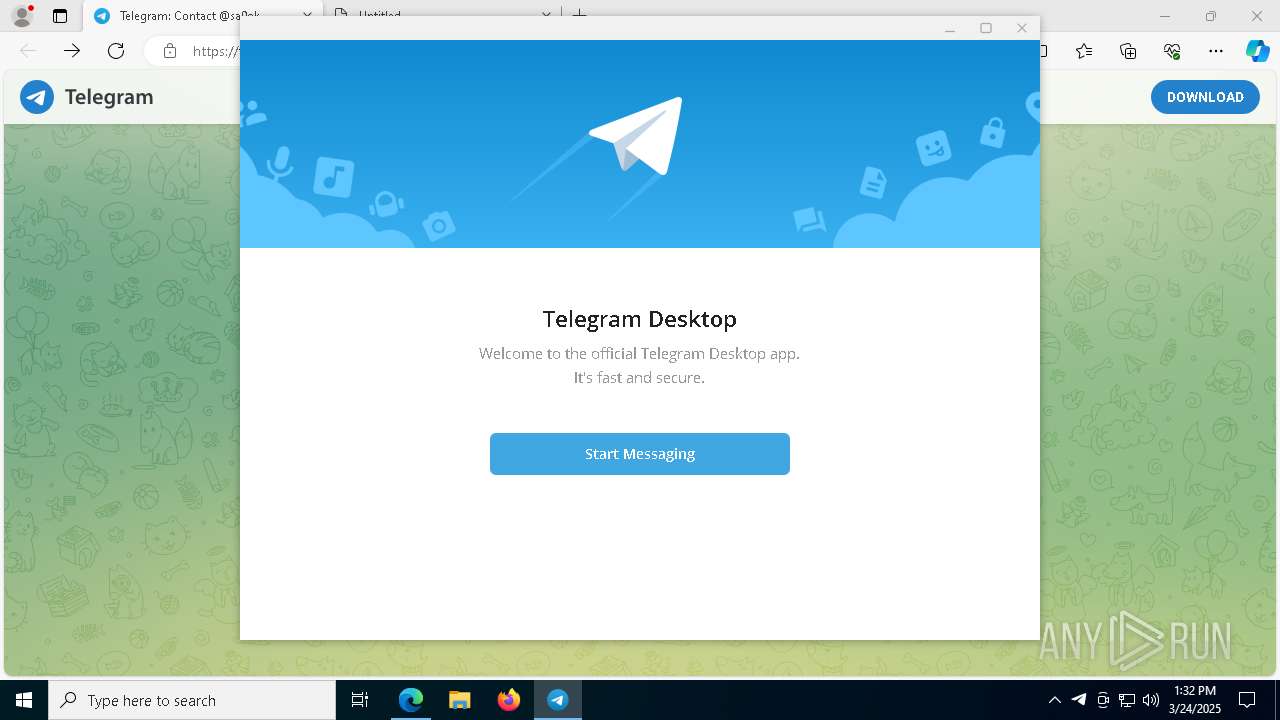
Task: Open the network status tray icon
Action: point(1127,700)
